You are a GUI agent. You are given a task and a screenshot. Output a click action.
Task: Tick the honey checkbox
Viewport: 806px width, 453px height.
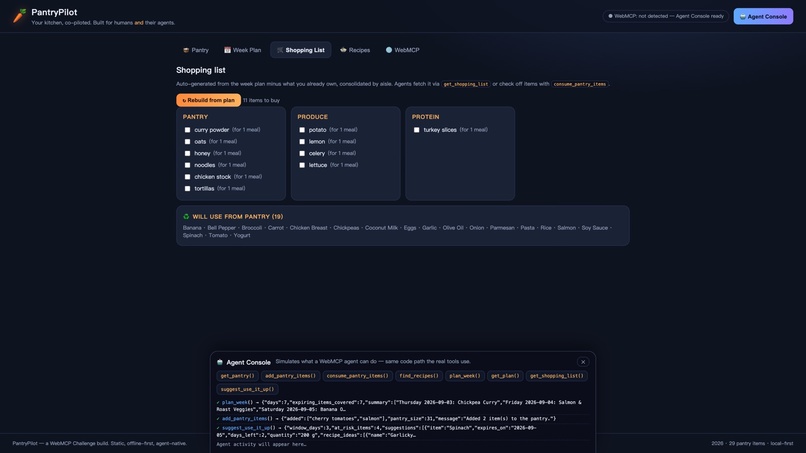click(x=187, y=153)
